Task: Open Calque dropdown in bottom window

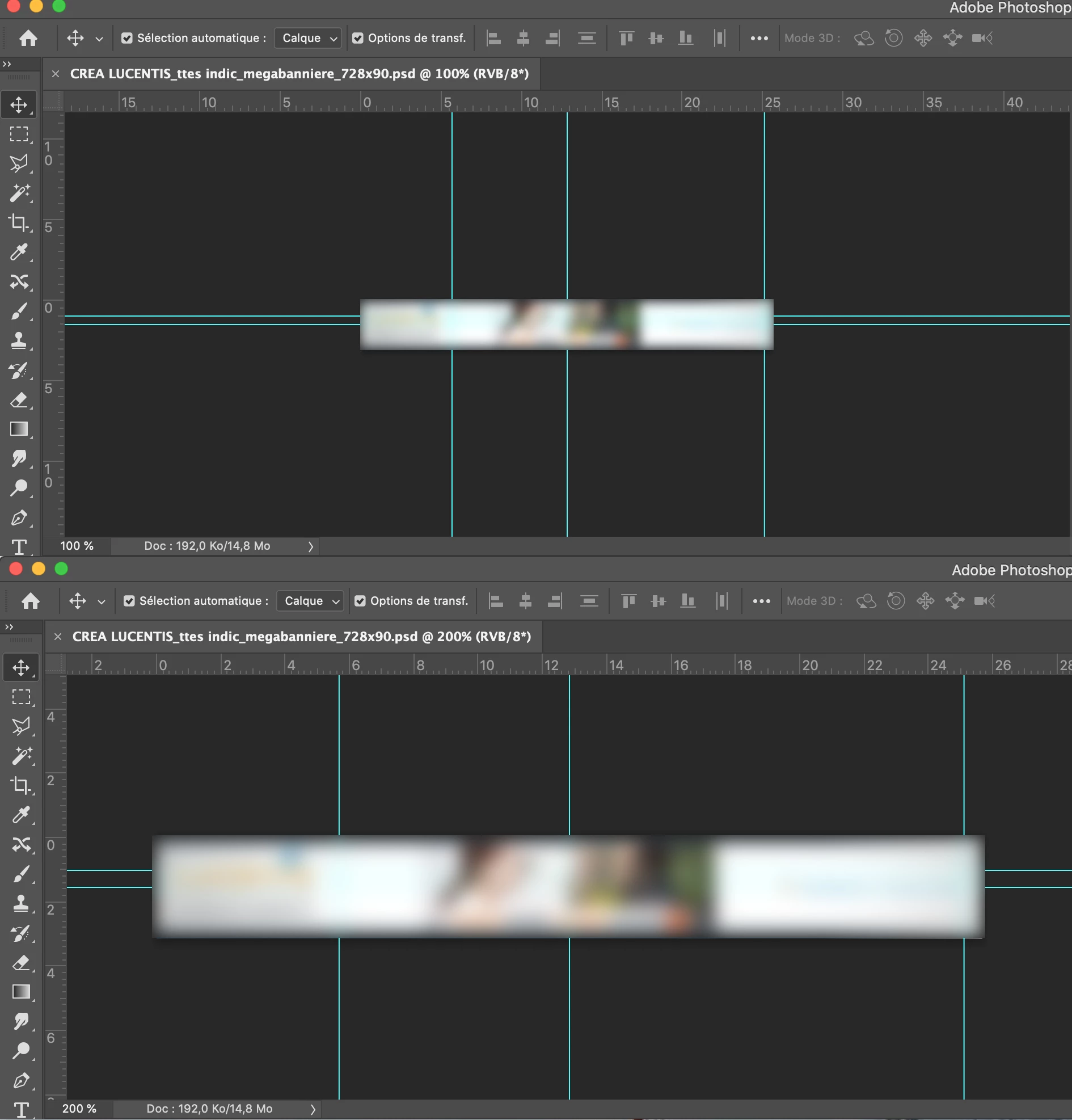Action: pos(310,601)
